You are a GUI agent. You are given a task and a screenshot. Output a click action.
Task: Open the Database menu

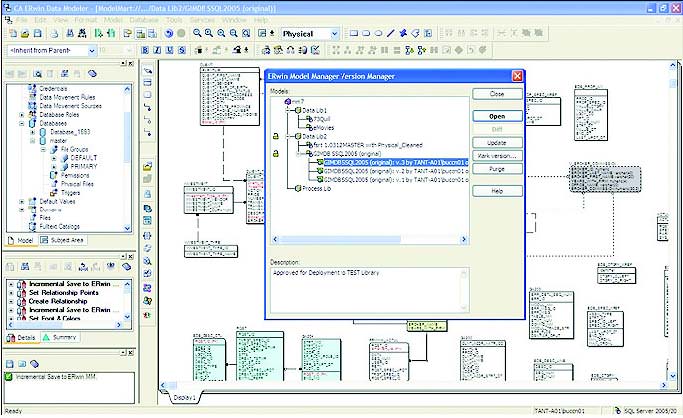(144, 20)
